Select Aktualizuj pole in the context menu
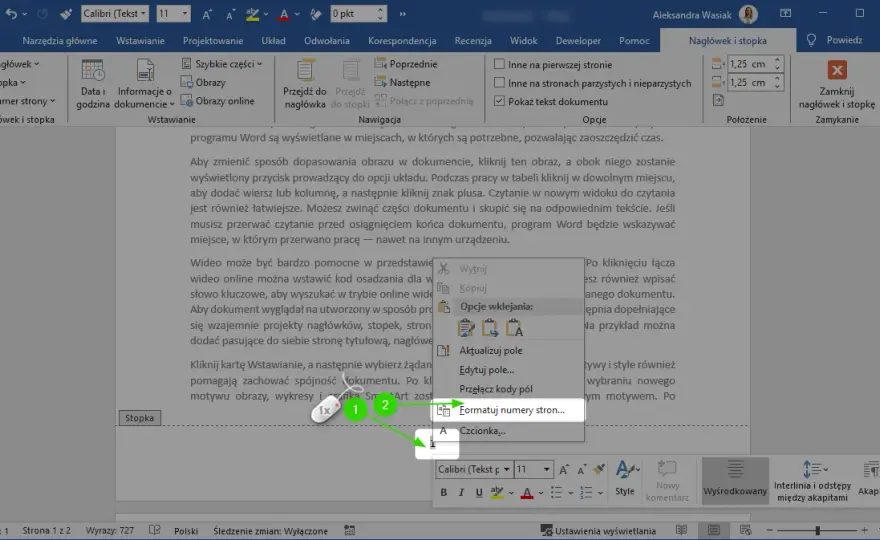Image resolution: width=880 pixels, height=540 pixels. [491, 350]
